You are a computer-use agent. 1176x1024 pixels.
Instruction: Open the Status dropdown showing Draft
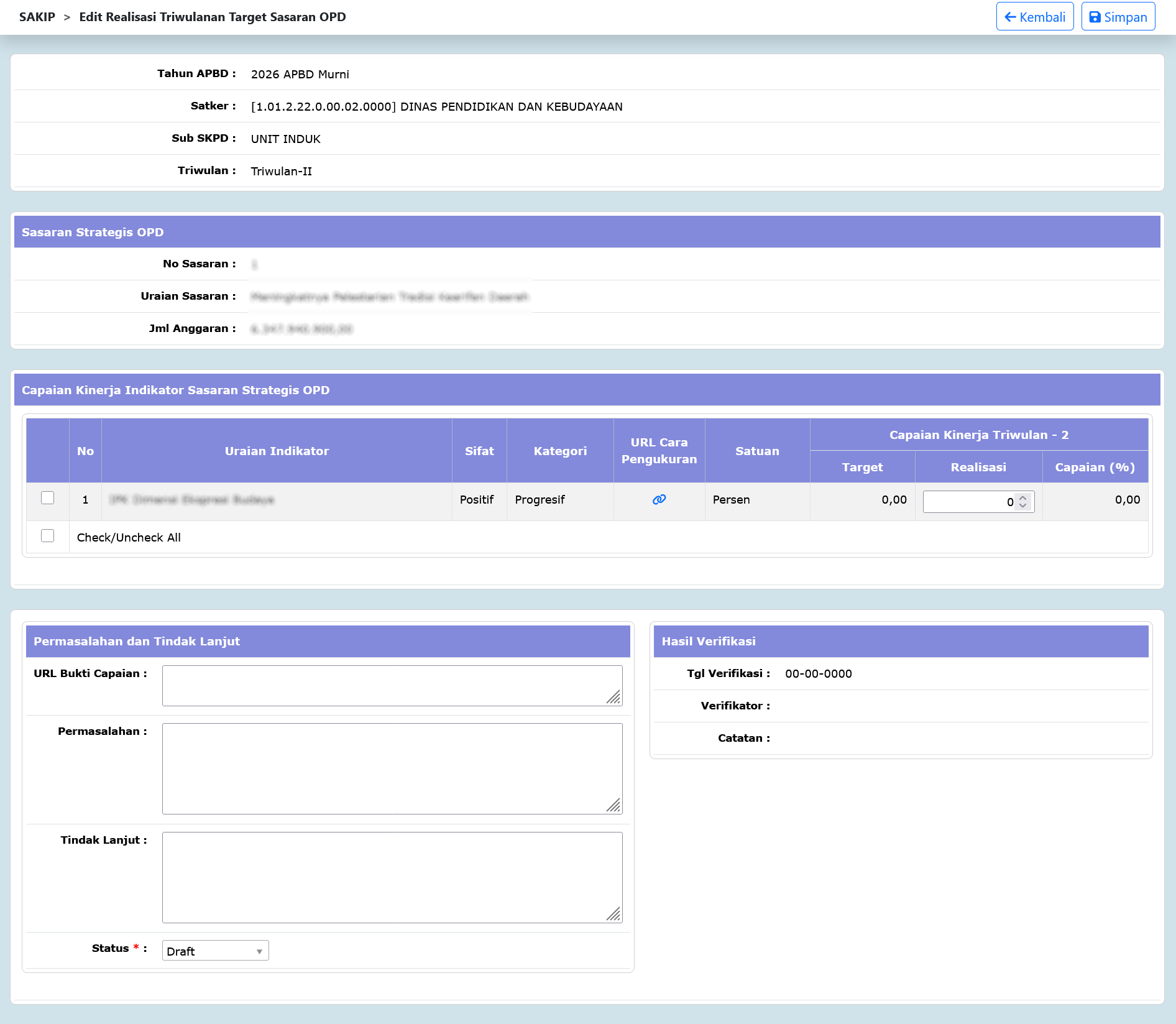tap(215, 951)
